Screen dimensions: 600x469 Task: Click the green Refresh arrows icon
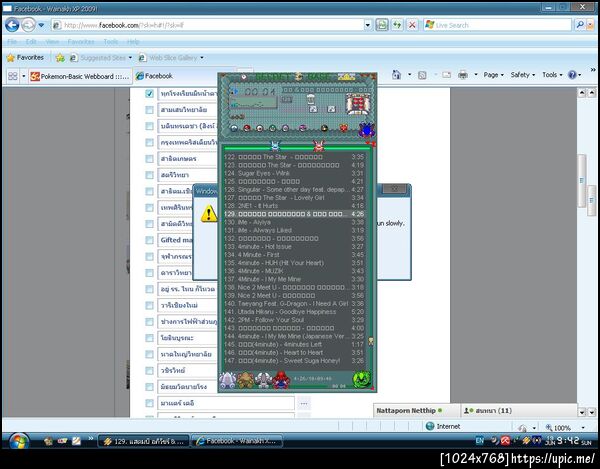(x=397, y=25)
